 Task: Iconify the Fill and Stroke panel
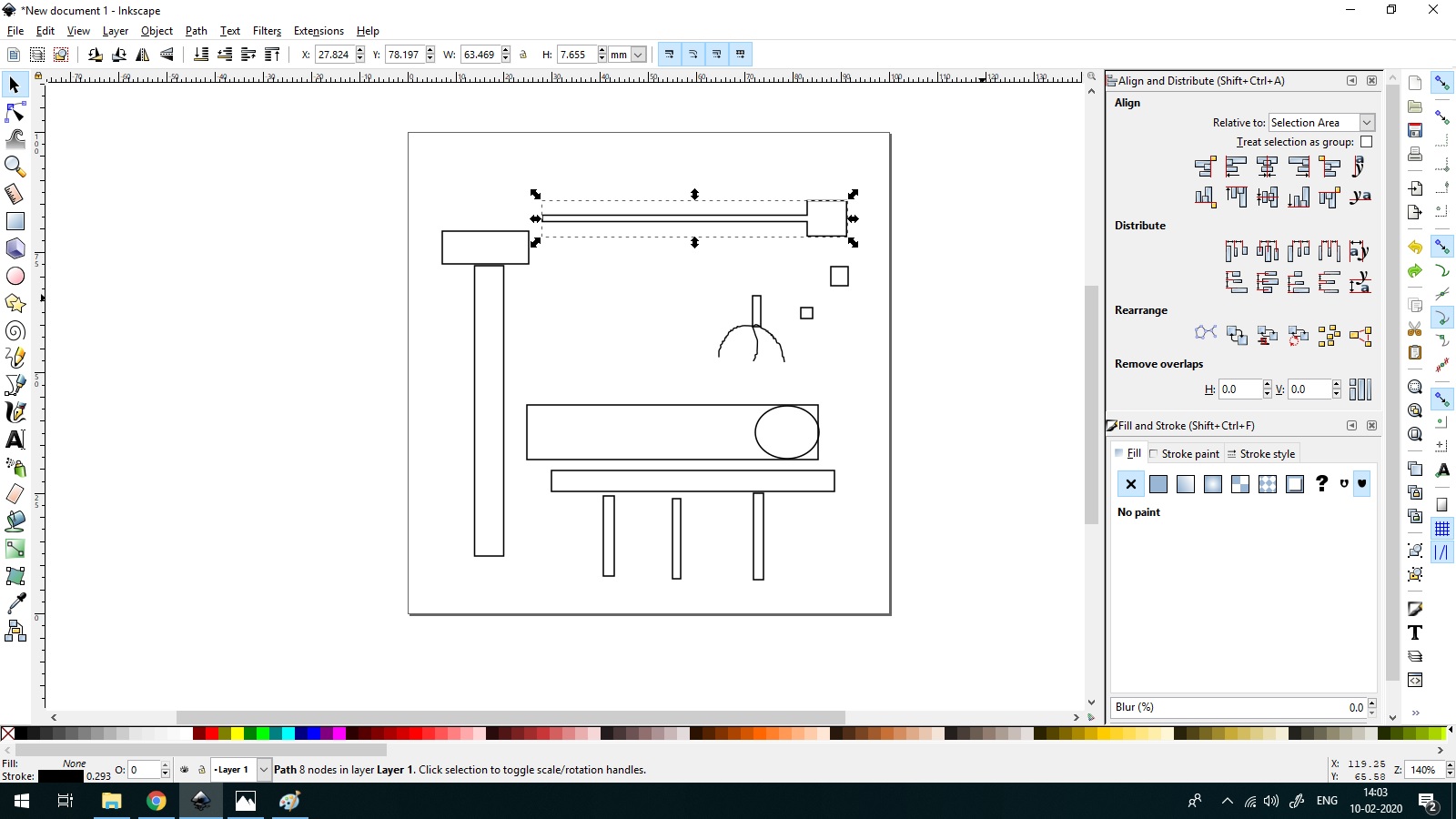tap(1351, 426)
